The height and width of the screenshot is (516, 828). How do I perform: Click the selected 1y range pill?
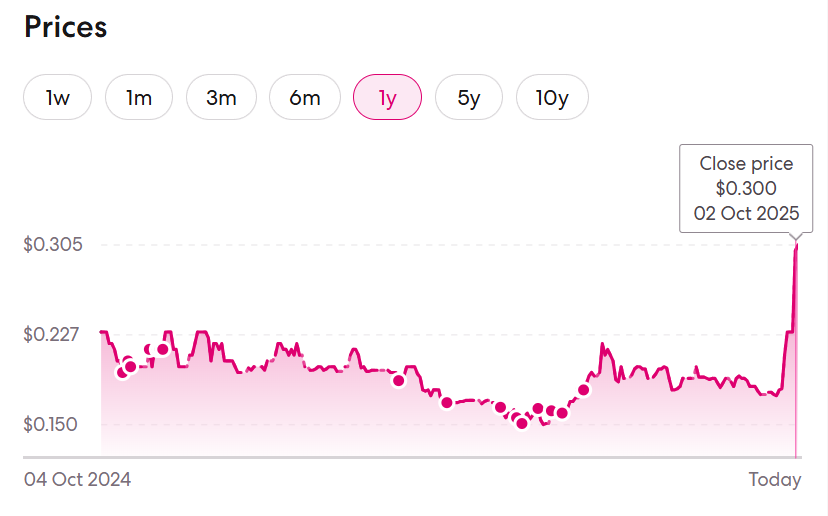(387, 98)
